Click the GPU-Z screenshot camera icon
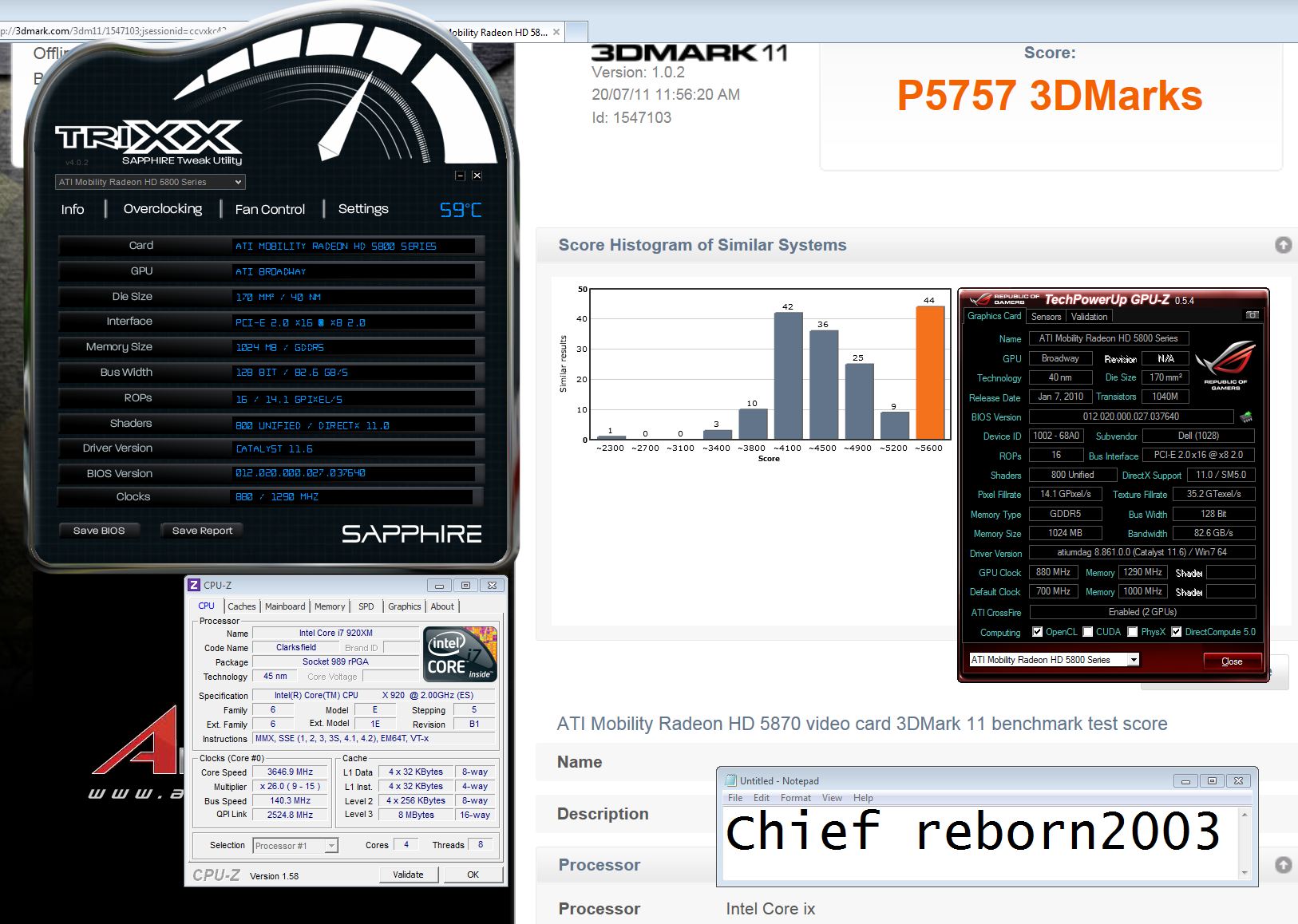 (1252, 315)
